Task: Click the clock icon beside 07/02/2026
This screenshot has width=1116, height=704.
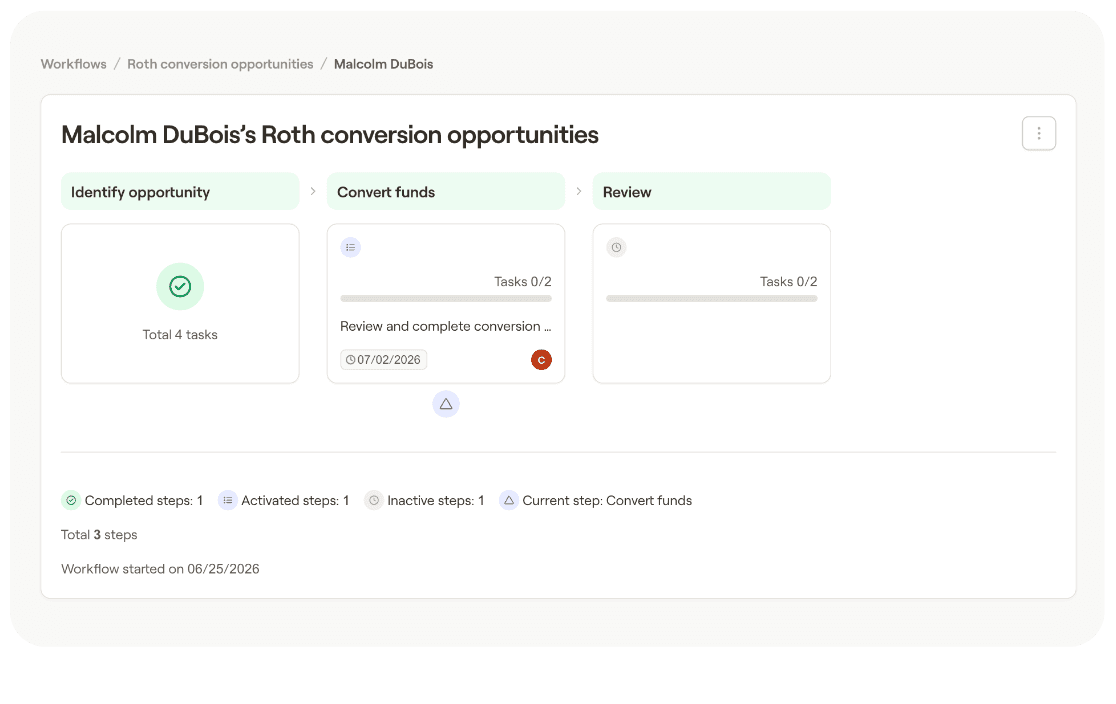Action: [x=350, y=359]
